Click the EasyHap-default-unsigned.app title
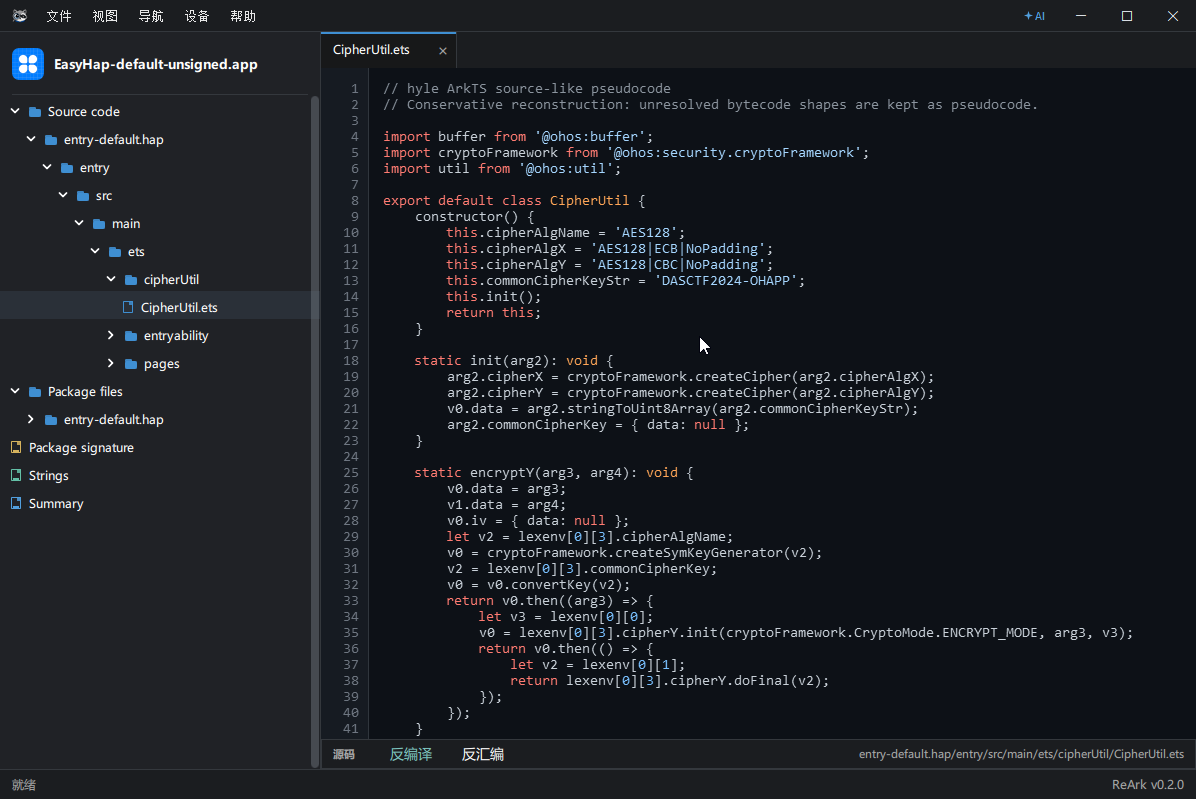Screen dimensions: 1196x799 [156, 65]
